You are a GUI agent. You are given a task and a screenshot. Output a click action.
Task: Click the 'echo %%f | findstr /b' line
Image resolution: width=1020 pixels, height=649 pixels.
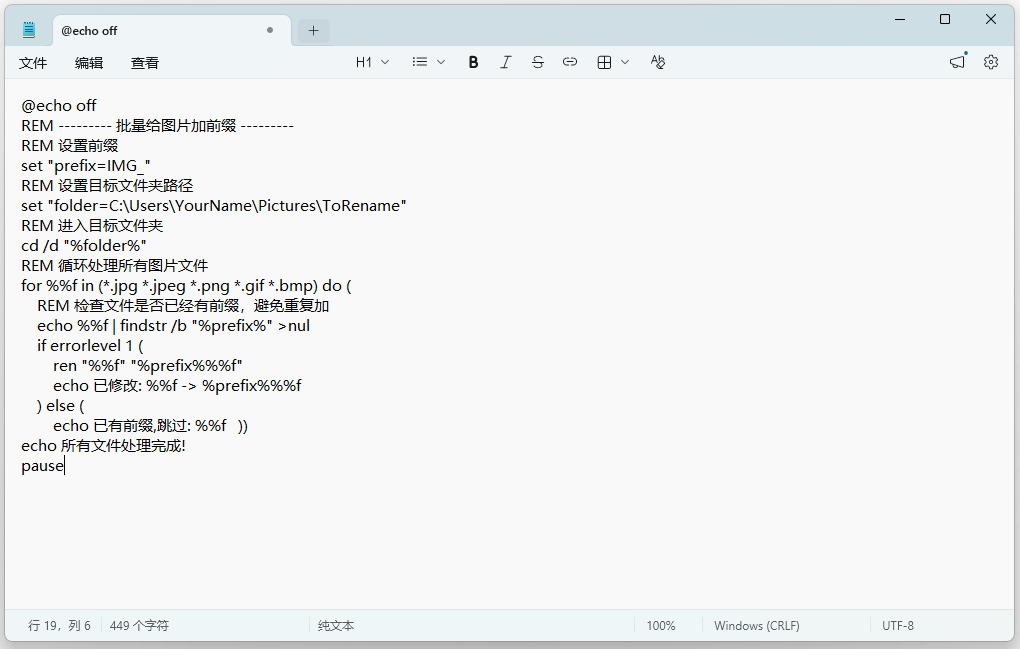(173, 326)
